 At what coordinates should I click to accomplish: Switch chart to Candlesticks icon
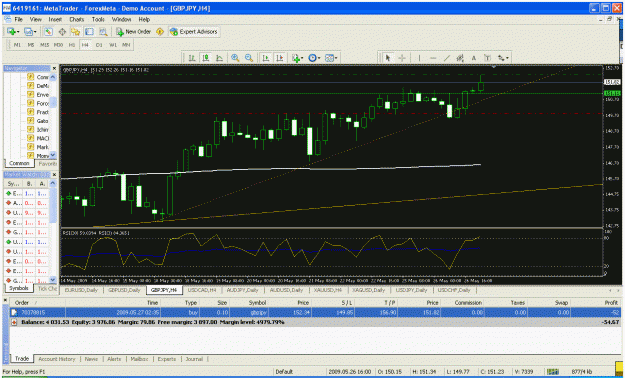pos(205,58)
